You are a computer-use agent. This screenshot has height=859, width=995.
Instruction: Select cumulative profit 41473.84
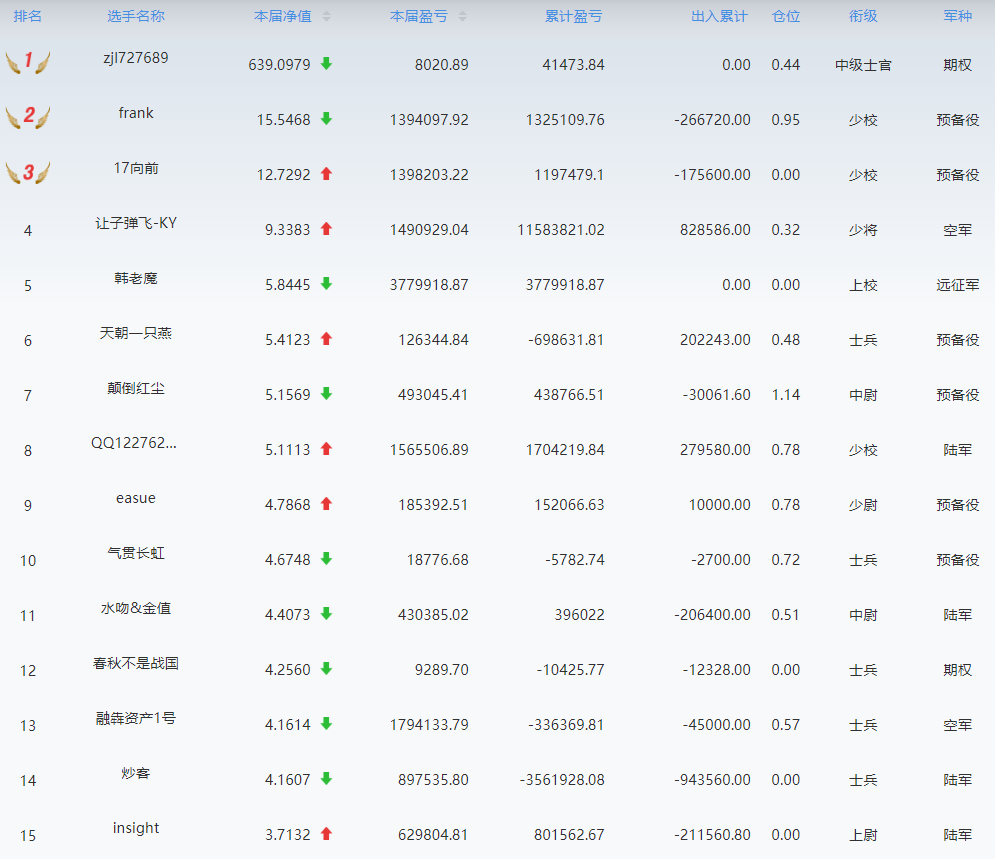click(x=574, y=65)
